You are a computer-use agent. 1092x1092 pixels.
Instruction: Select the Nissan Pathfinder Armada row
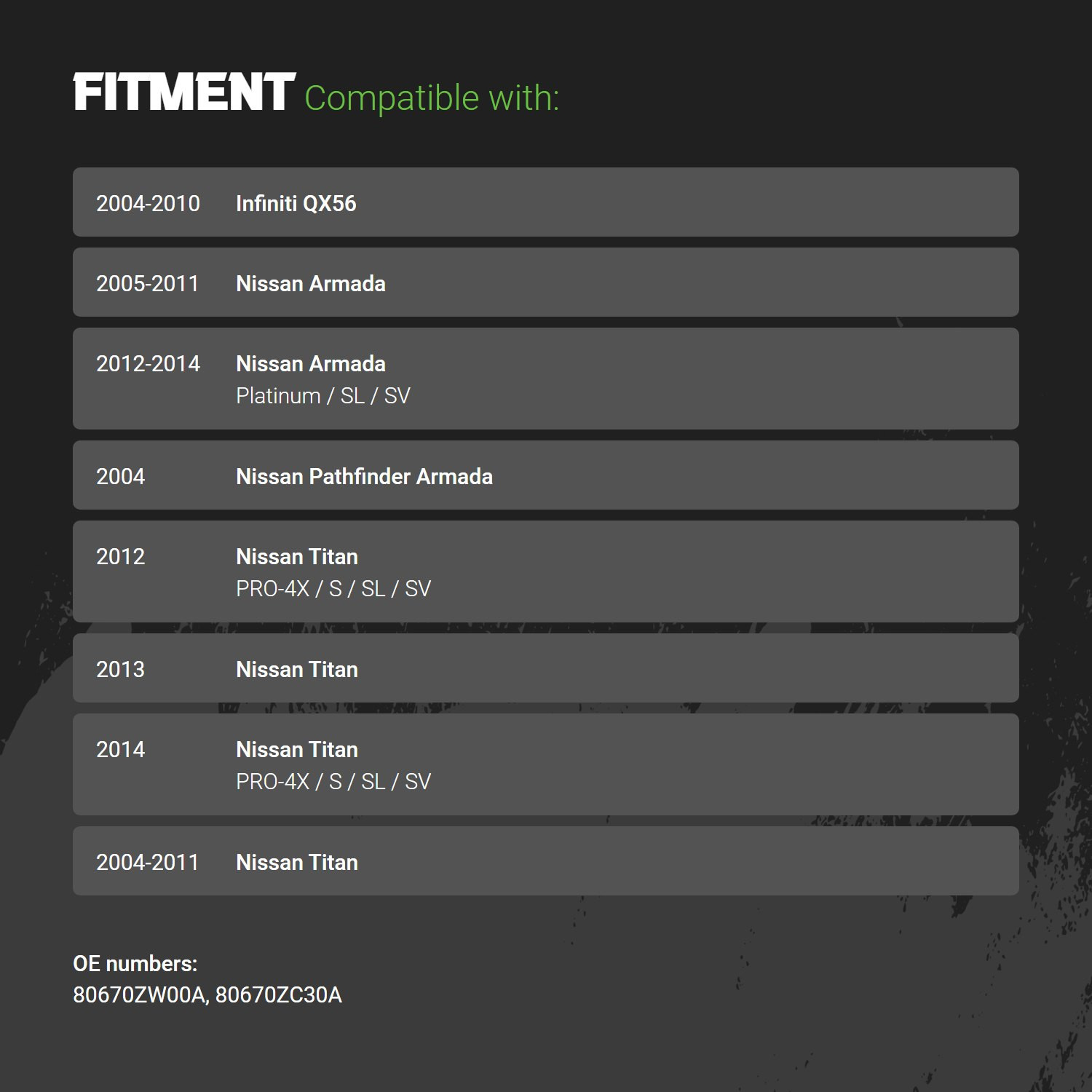[x=546, y=475]
